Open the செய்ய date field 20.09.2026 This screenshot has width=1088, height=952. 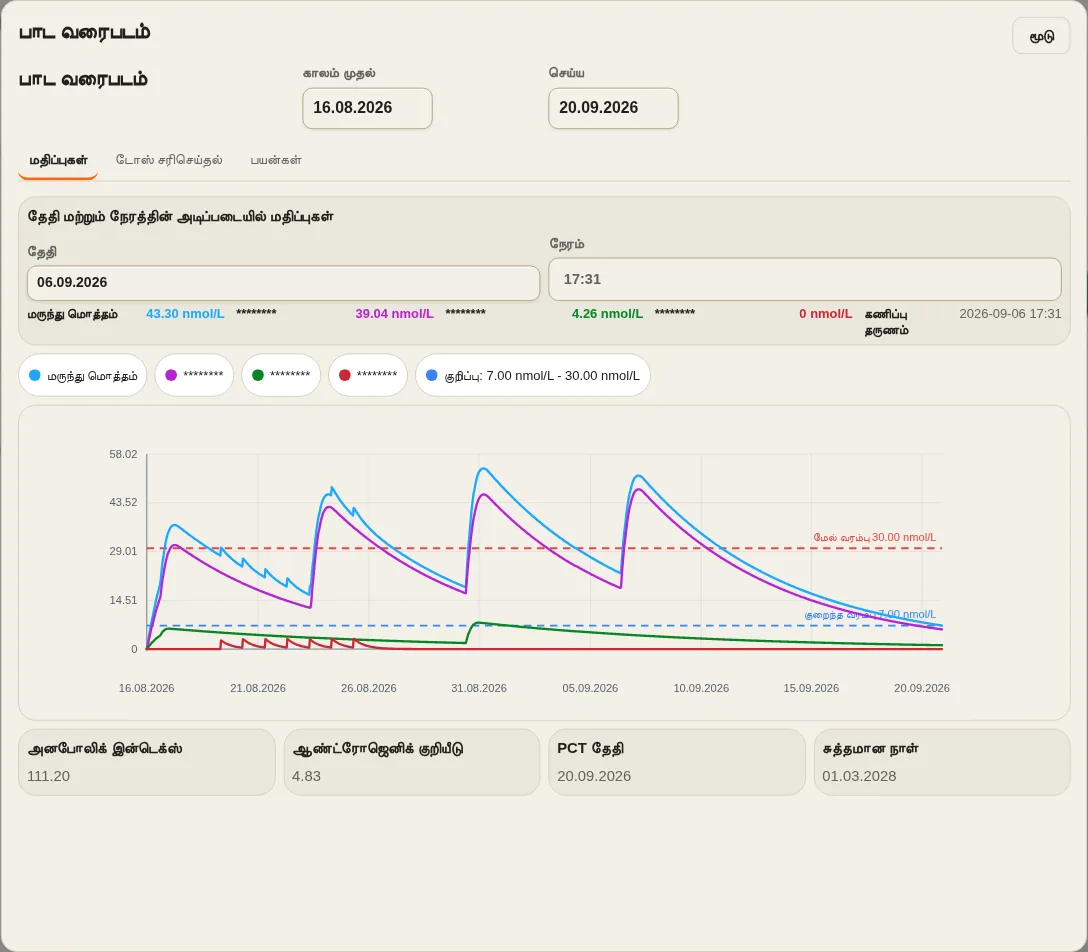click(x=613, y=108)
